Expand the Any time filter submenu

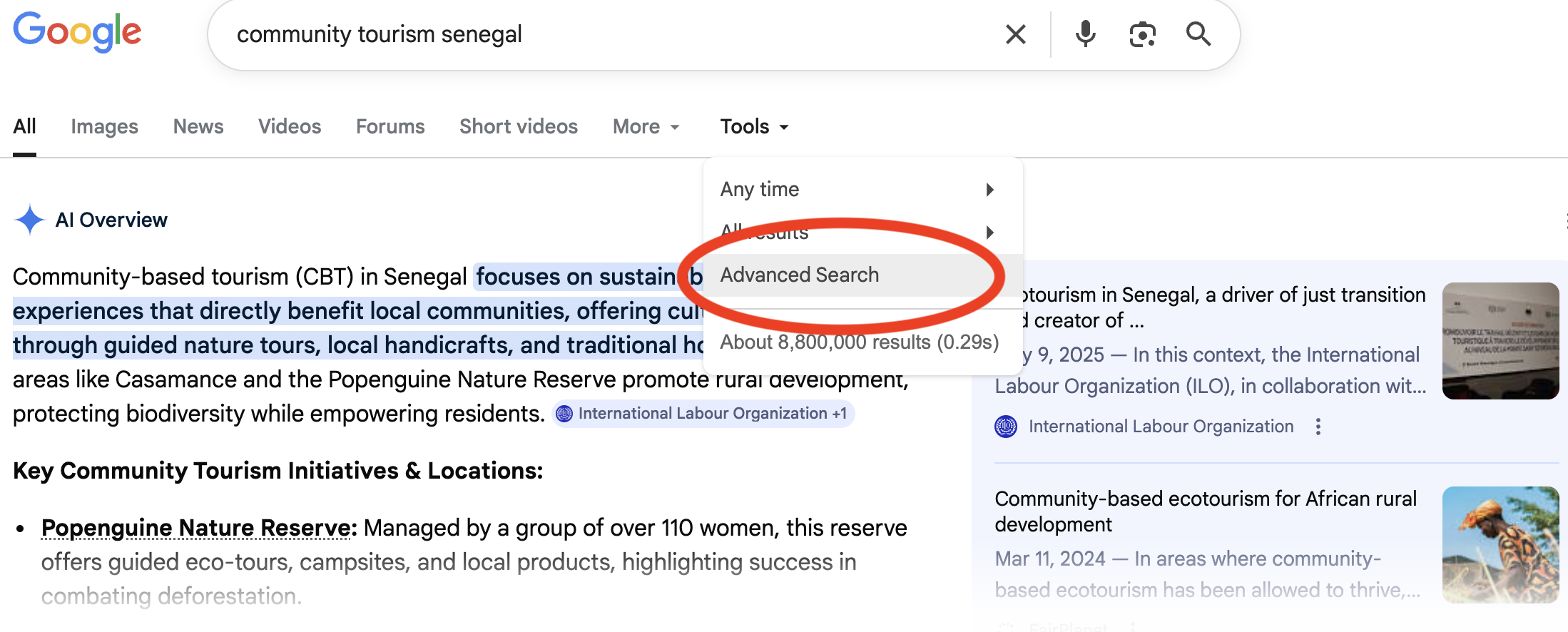[863, 189]
